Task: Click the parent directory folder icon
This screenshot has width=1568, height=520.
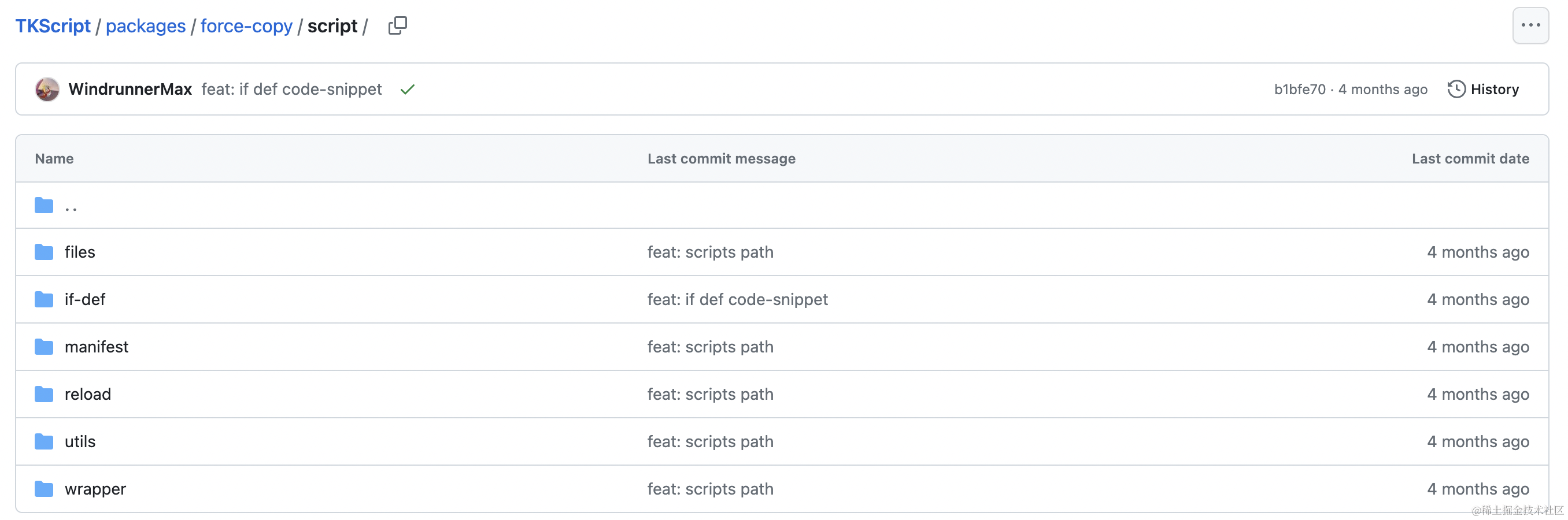Action: tap(44, 206)
